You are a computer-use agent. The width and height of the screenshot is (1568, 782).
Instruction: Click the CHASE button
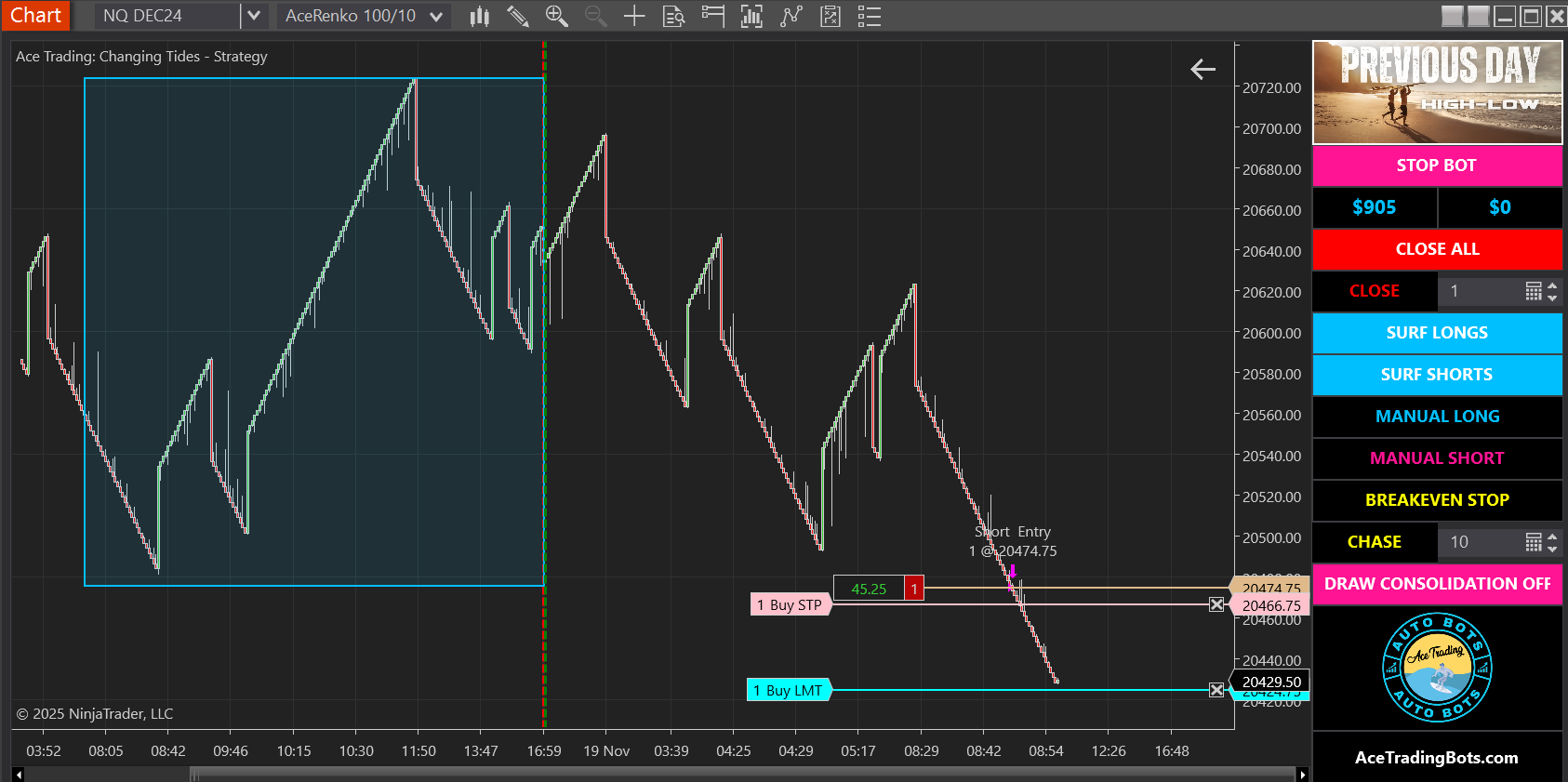tap(1375, 542)
